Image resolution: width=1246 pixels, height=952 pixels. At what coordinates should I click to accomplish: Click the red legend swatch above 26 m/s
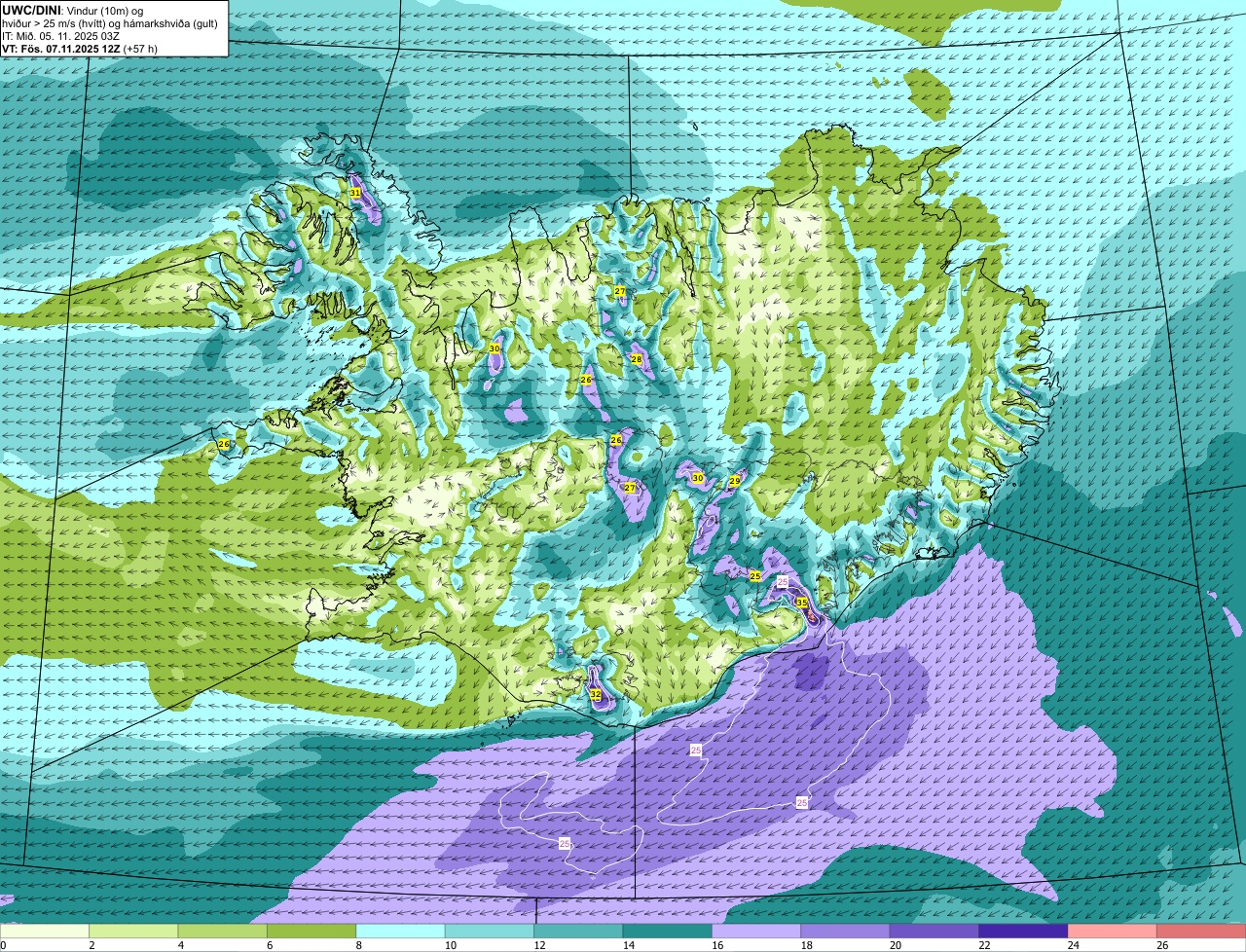[1202, 931]
